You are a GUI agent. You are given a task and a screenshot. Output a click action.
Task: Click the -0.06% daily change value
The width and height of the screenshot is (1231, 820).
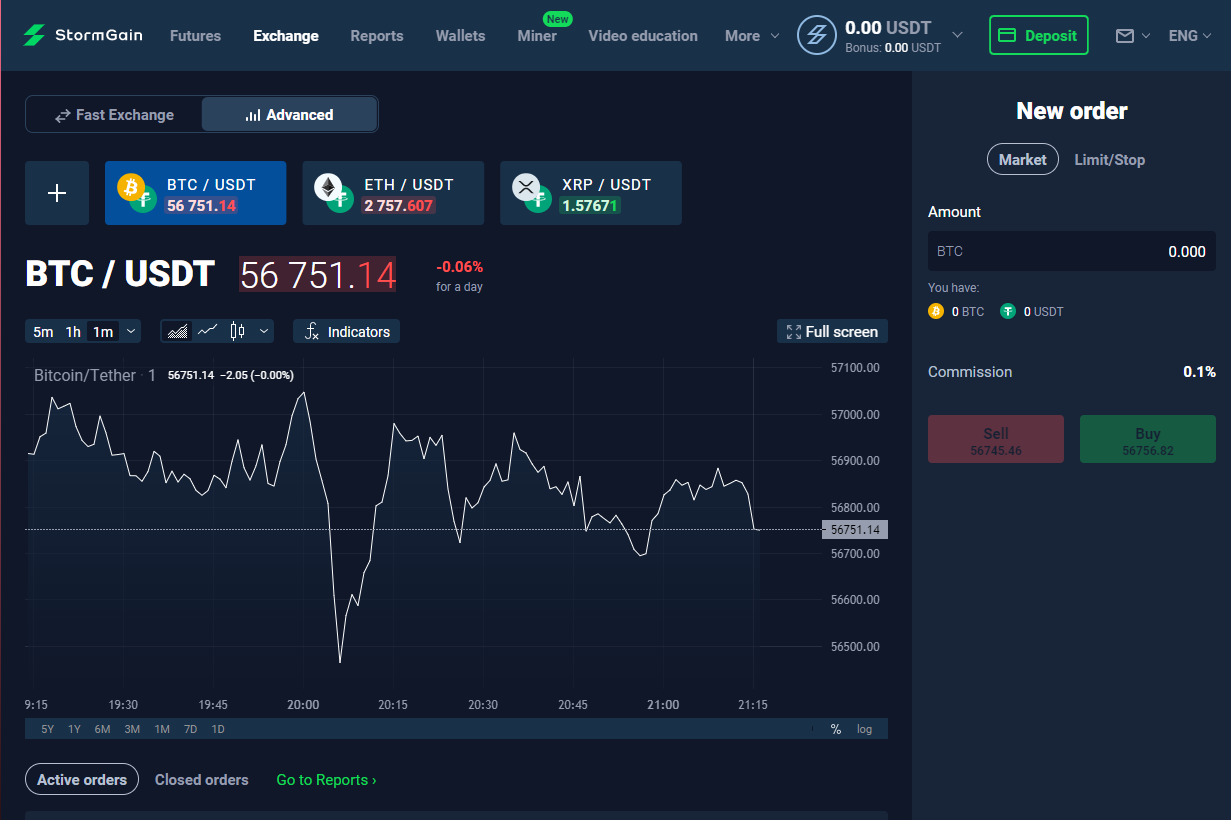(459, 267)
